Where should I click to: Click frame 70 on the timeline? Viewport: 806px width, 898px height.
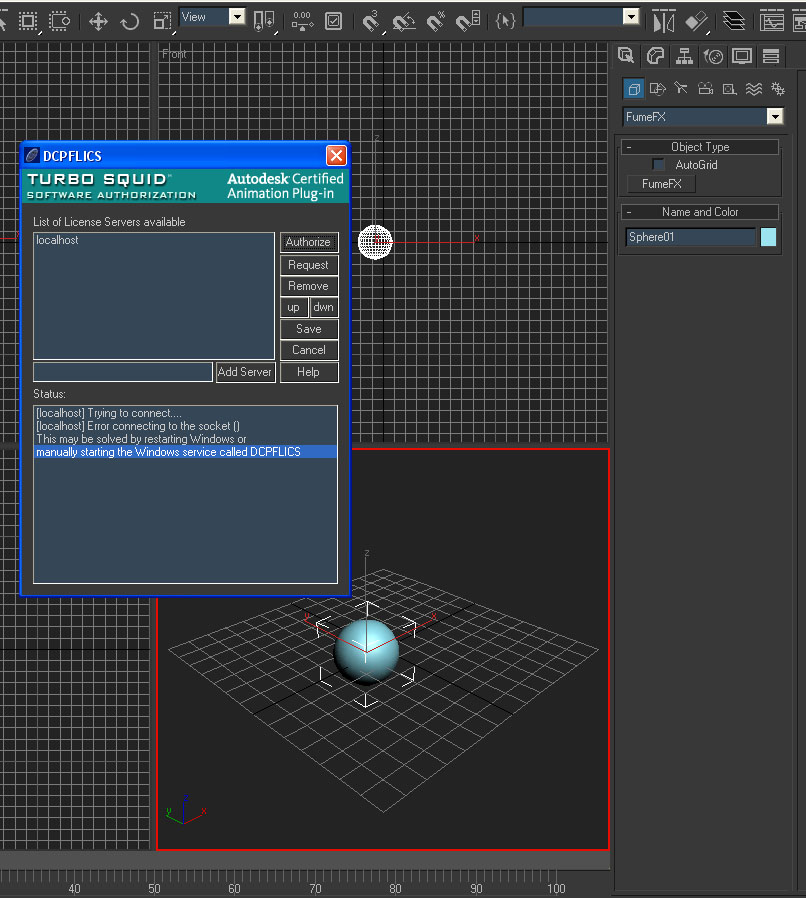click(315, 888)
